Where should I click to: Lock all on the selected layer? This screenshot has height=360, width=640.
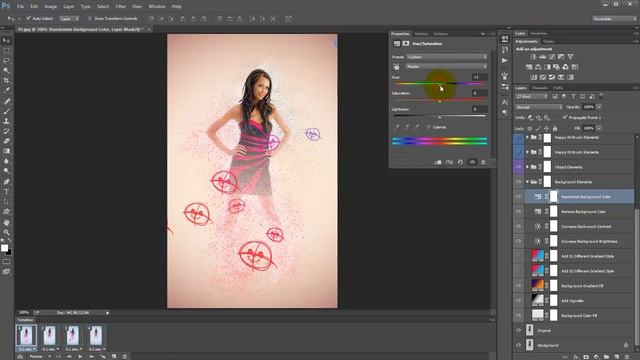tap(555, 128)
